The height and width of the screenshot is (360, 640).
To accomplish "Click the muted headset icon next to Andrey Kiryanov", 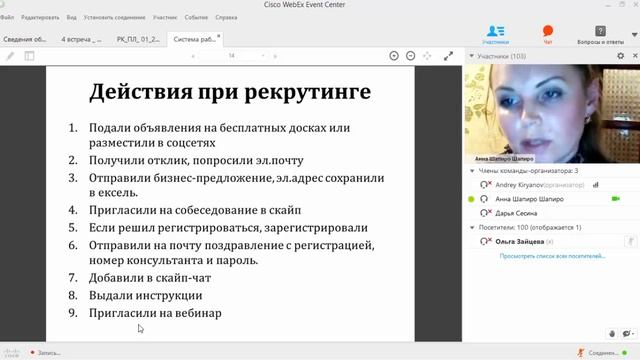I will coord(485,185).
